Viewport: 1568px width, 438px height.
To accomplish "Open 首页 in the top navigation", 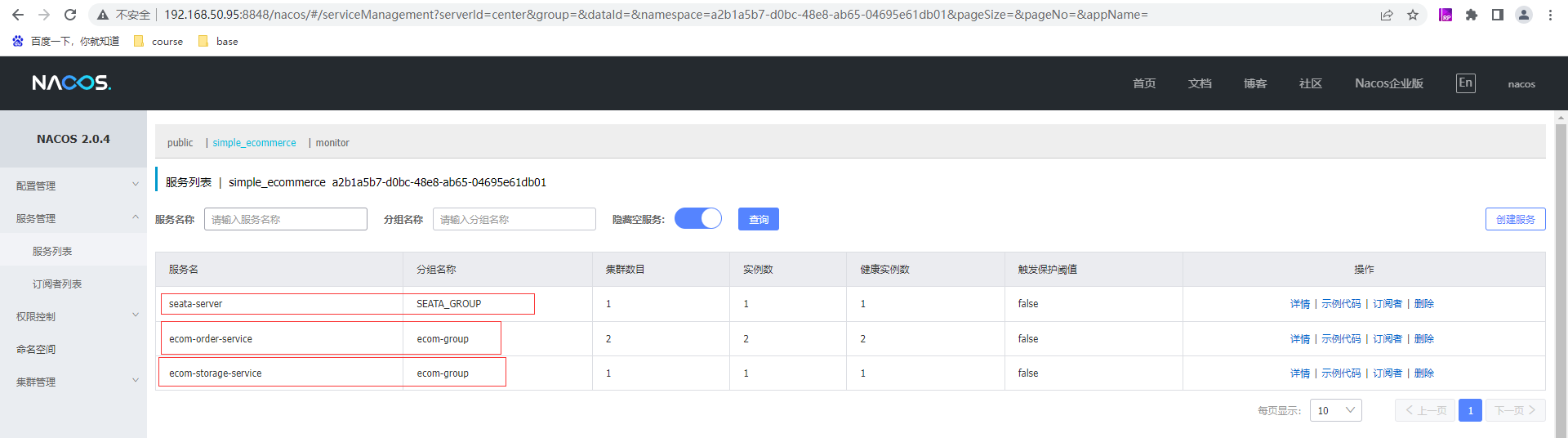I will [x=1144, y=83].
